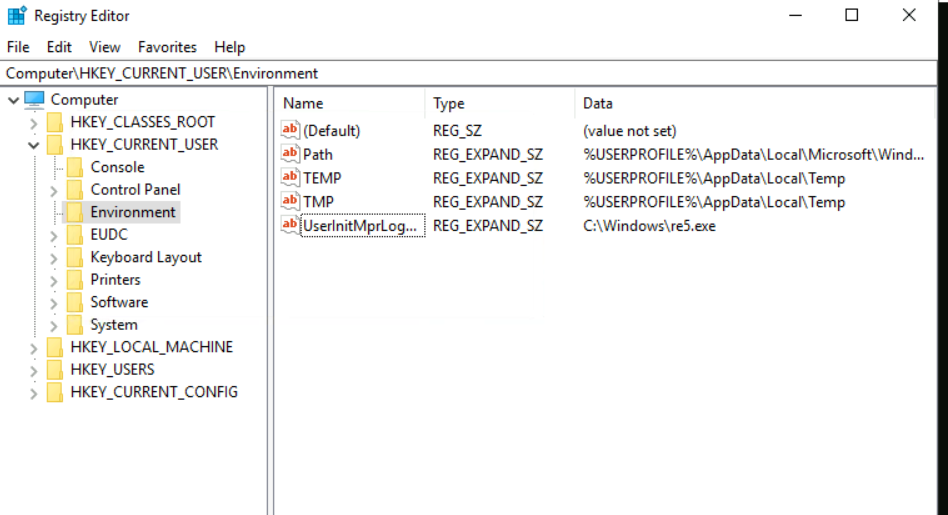Click the TEMP value's string icon
Viewport: 948px width, 515px height.
coord(290,177)
